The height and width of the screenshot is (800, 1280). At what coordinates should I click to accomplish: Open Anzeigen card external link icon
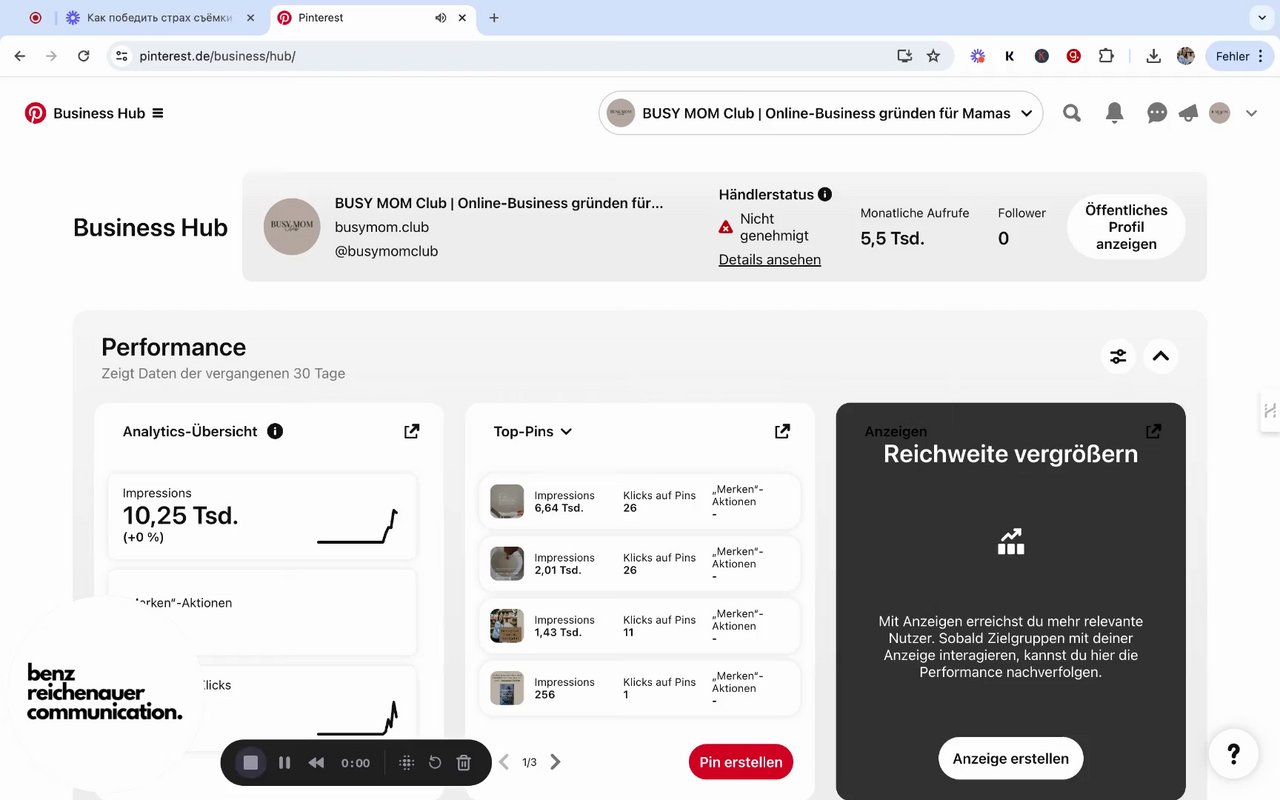[1153, 431]
